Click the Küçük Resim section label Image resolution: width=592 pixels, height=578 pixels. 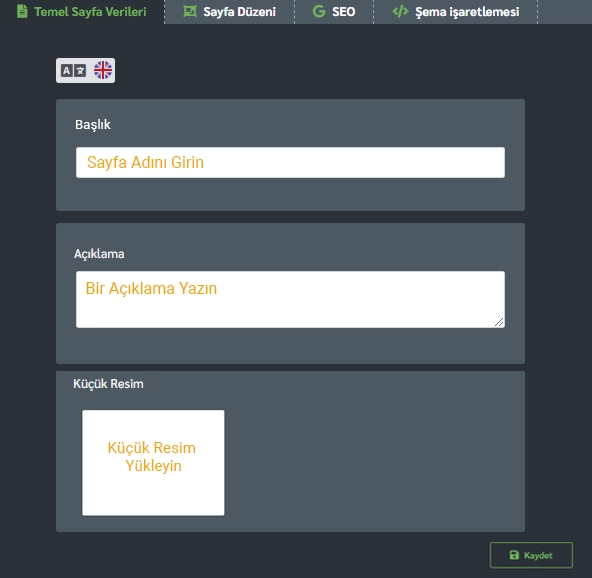108,384
